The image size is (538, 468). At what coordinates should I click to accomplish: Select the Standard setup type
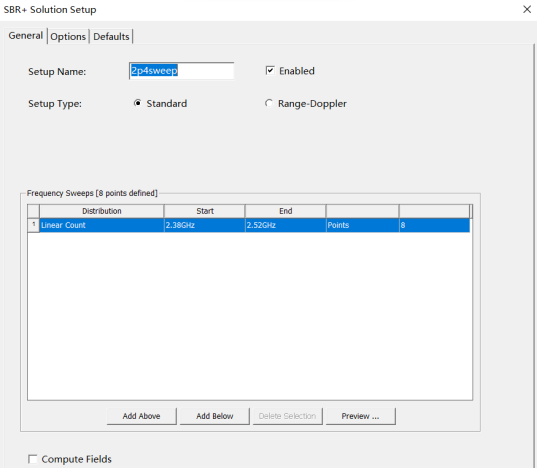pyautogui.click(x=138, y=103)
